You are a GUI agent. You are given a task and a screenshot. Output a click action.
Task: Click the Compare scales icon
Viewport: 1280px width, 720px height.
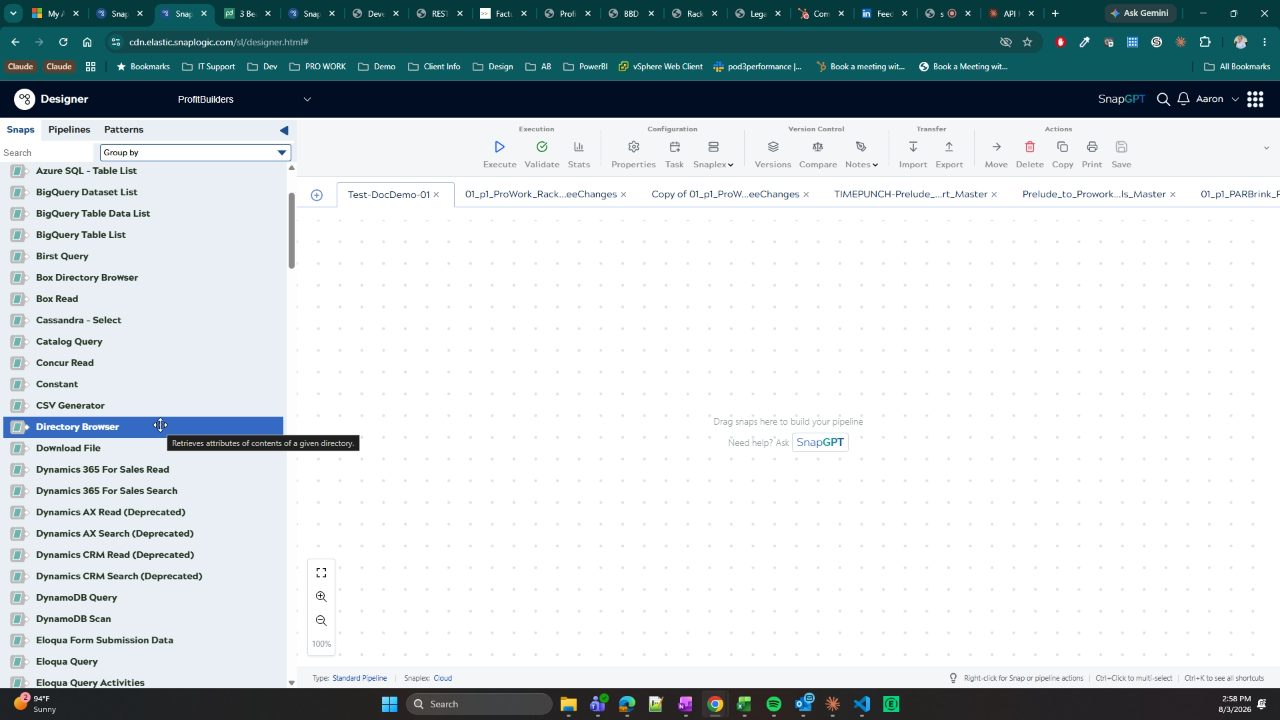coord(818,147)
